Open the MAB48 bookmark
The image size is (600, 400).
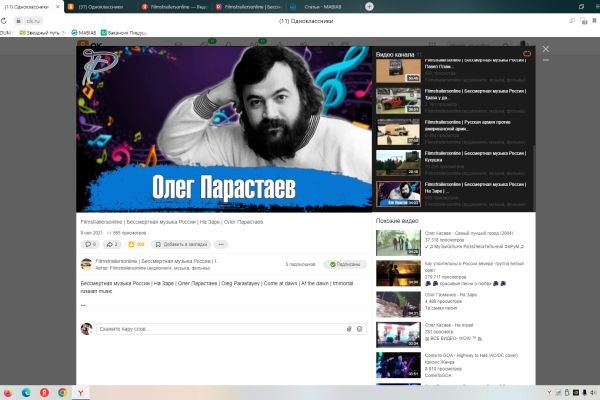(83, 33)
